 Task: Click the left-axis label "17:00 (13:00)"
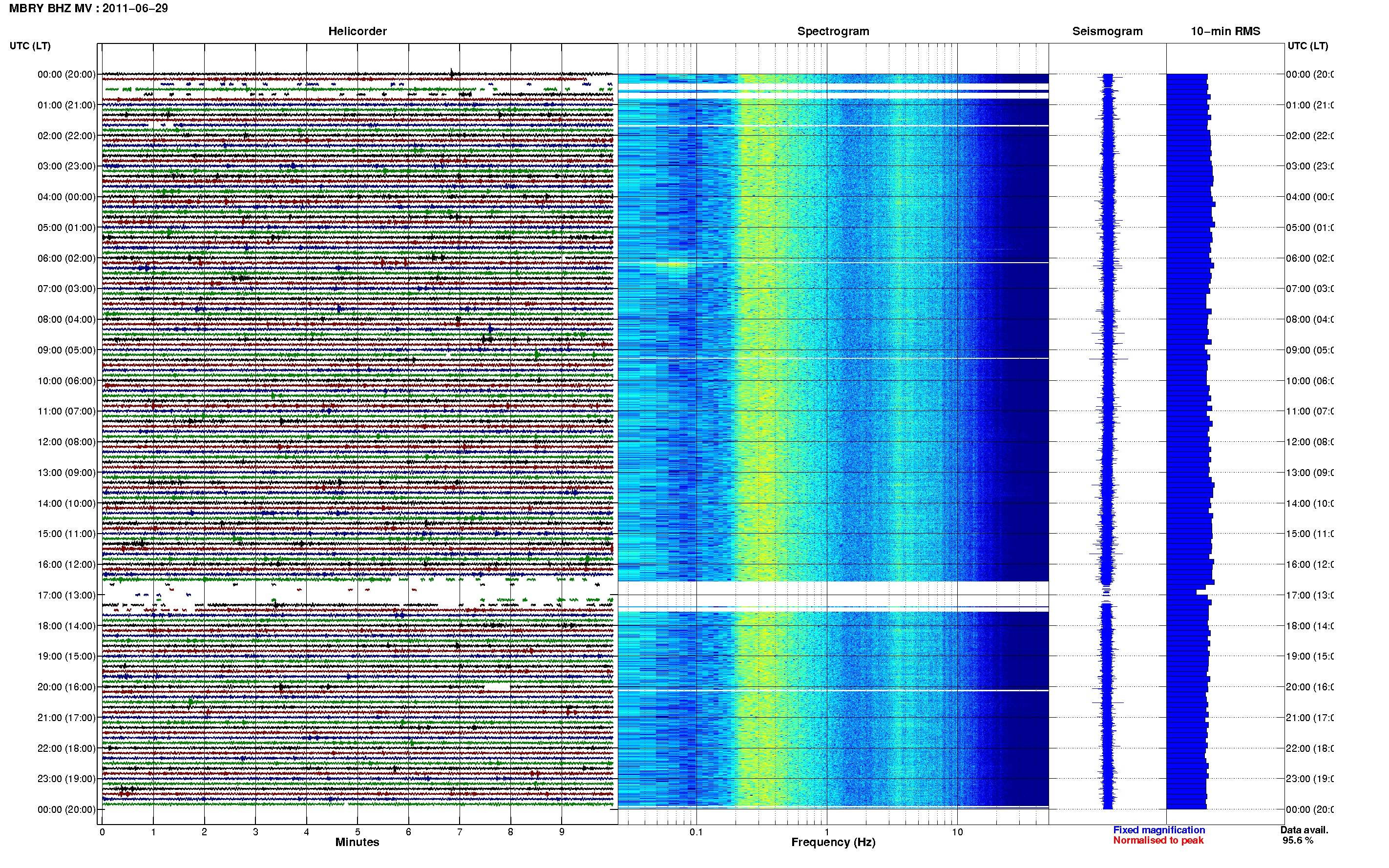coord(66,595)
